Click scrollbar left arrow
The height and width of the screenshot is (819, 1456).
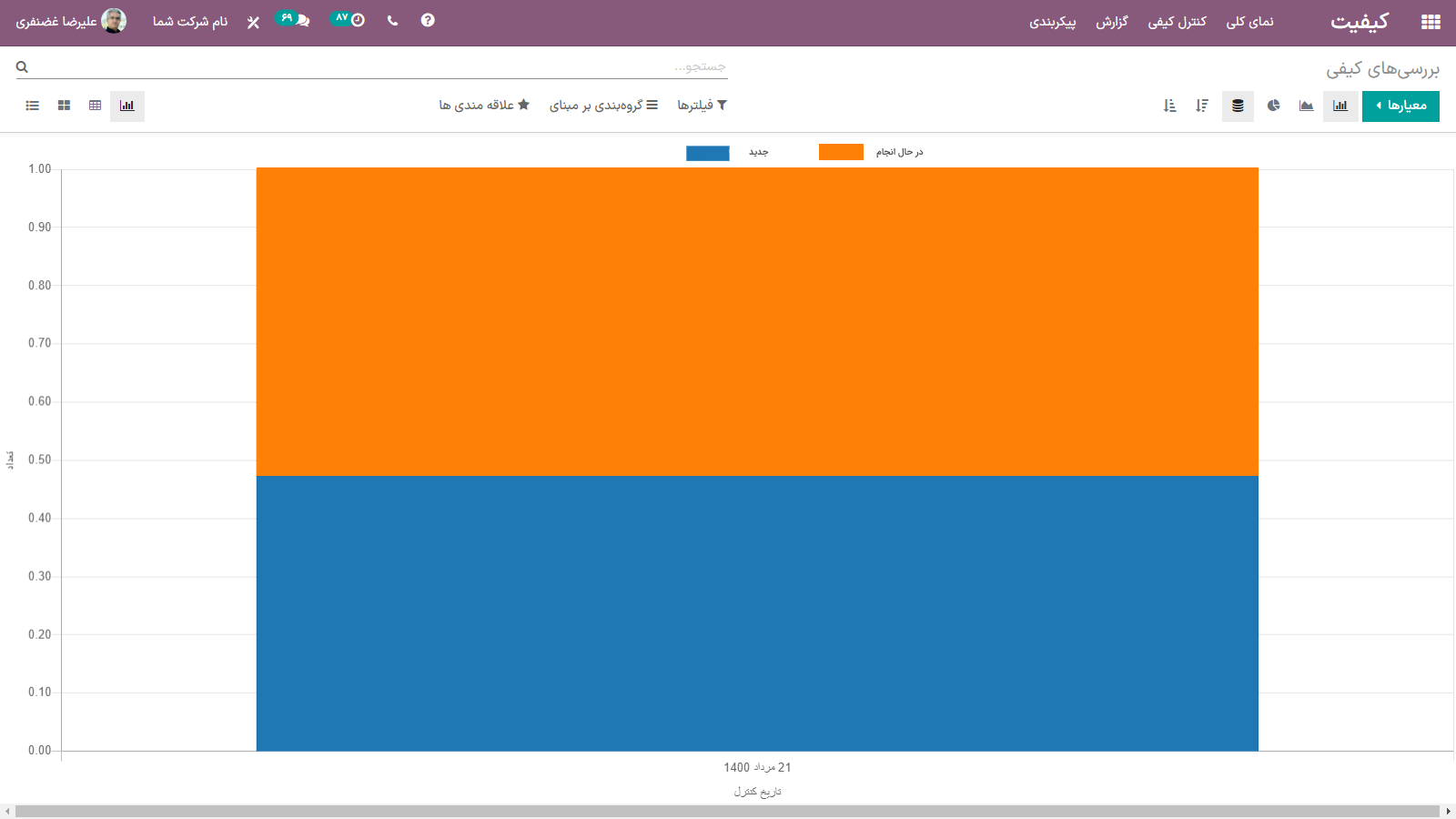(7, 811)
